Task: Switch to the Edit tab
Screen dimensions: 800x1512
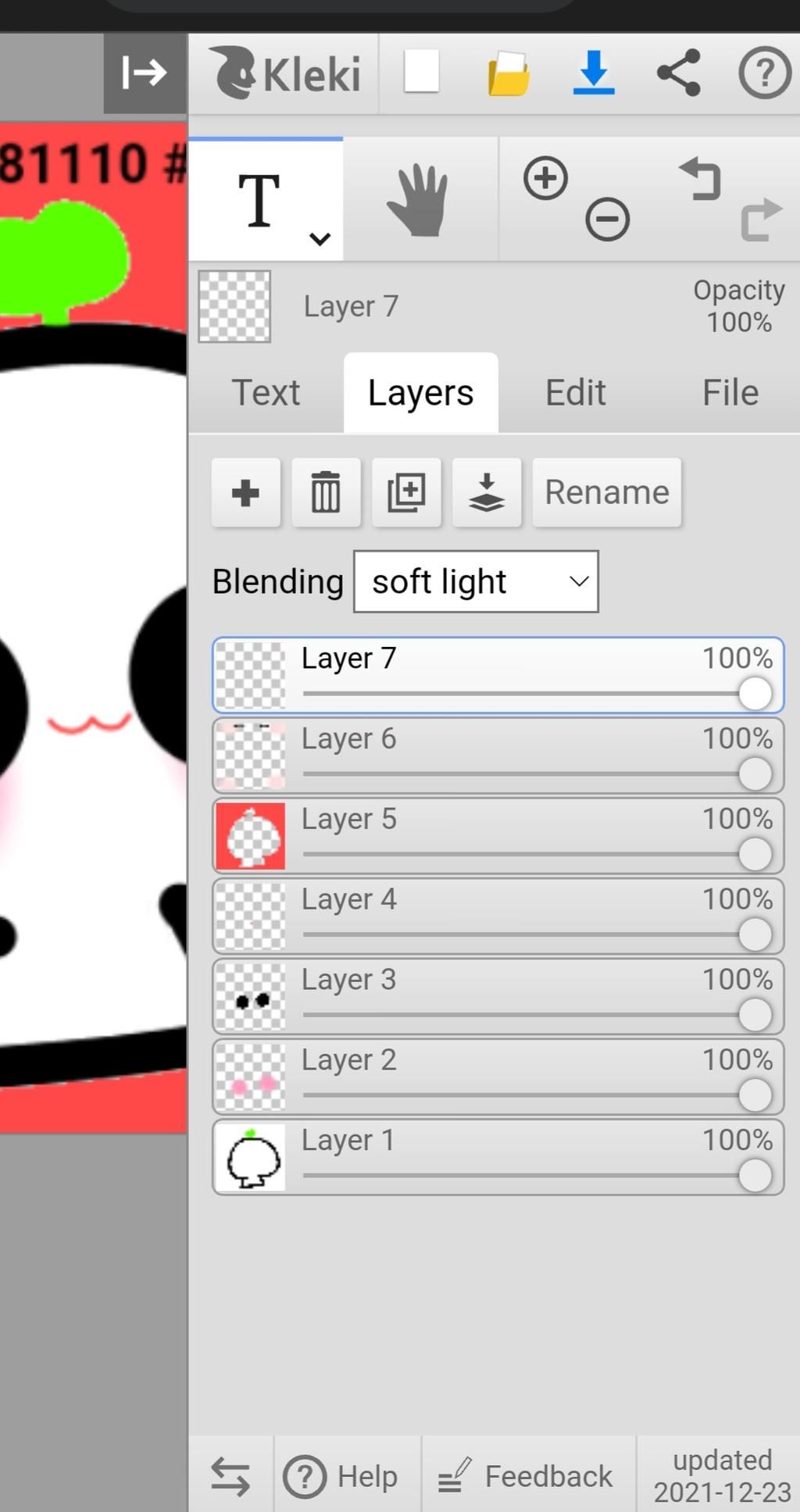Action: [575, 392]
